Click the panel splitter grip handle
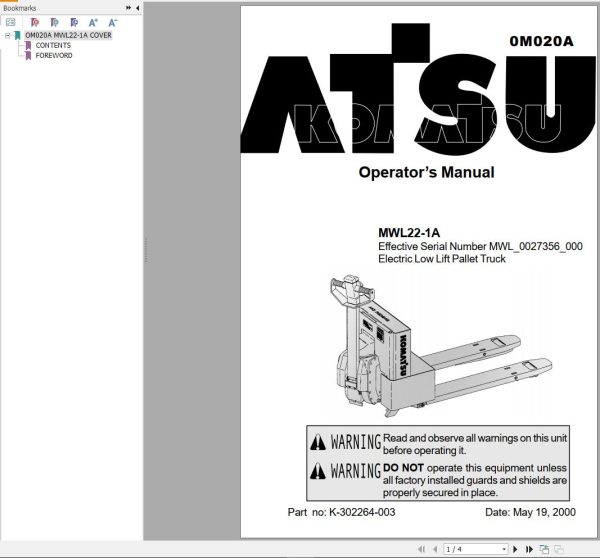This screenshot has width=600, height=558. [146, 250]
